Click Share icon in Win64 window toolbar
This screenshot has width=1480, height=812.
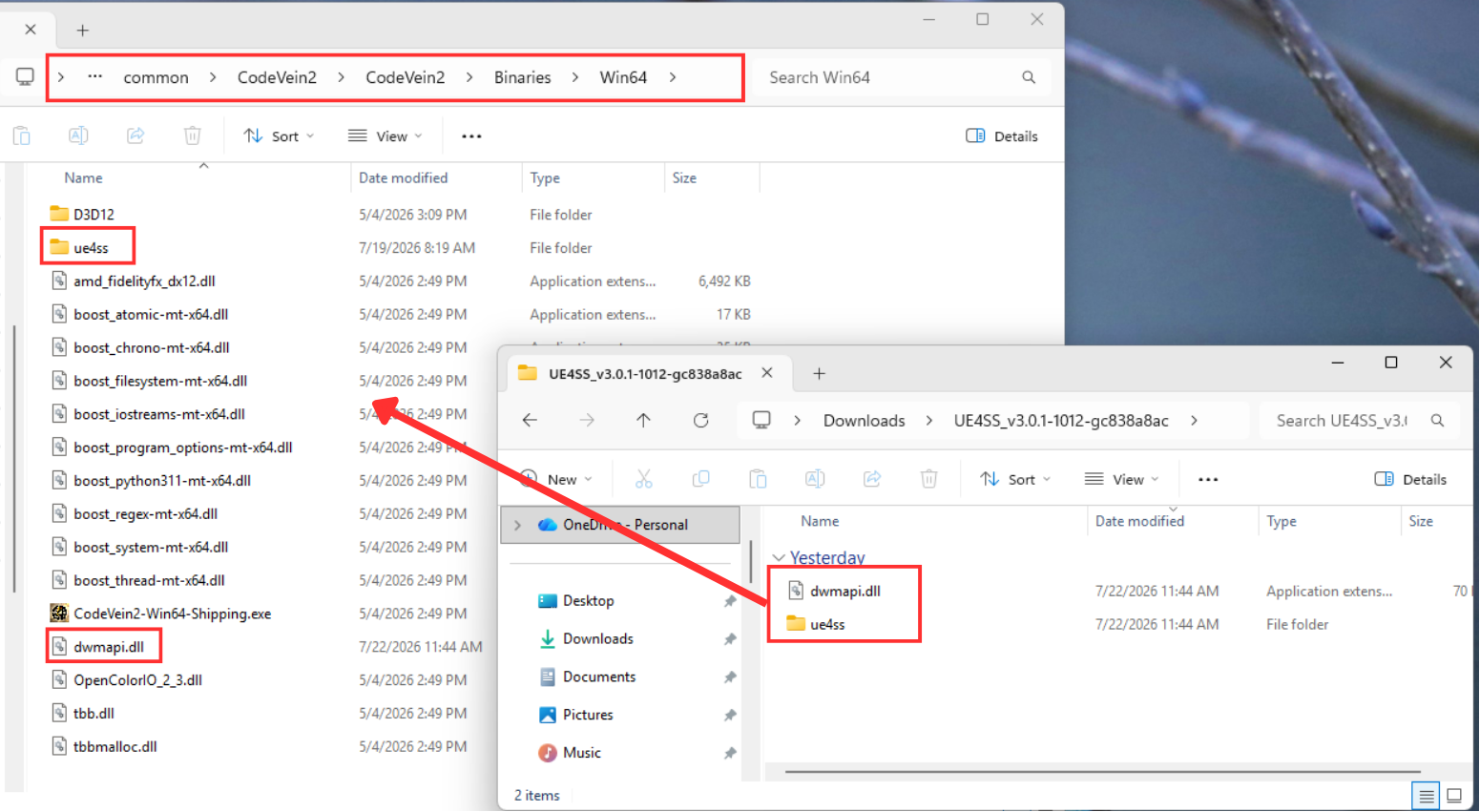tap(135, 135)
